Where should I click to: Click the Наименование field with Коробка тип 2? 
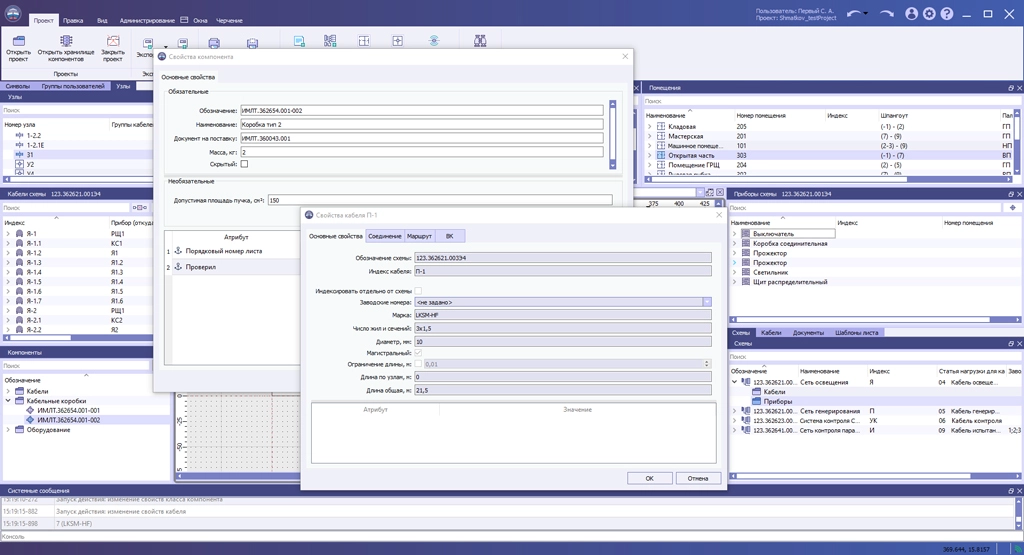coord(421,124)
